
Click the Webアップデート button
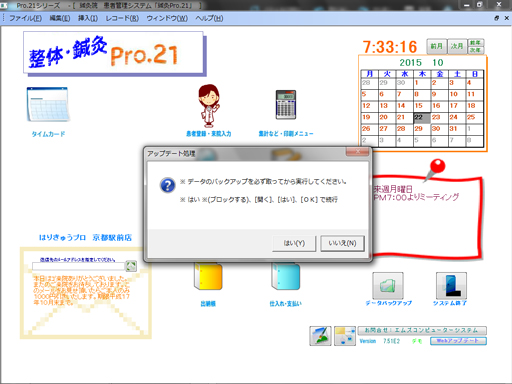point(458,341)
